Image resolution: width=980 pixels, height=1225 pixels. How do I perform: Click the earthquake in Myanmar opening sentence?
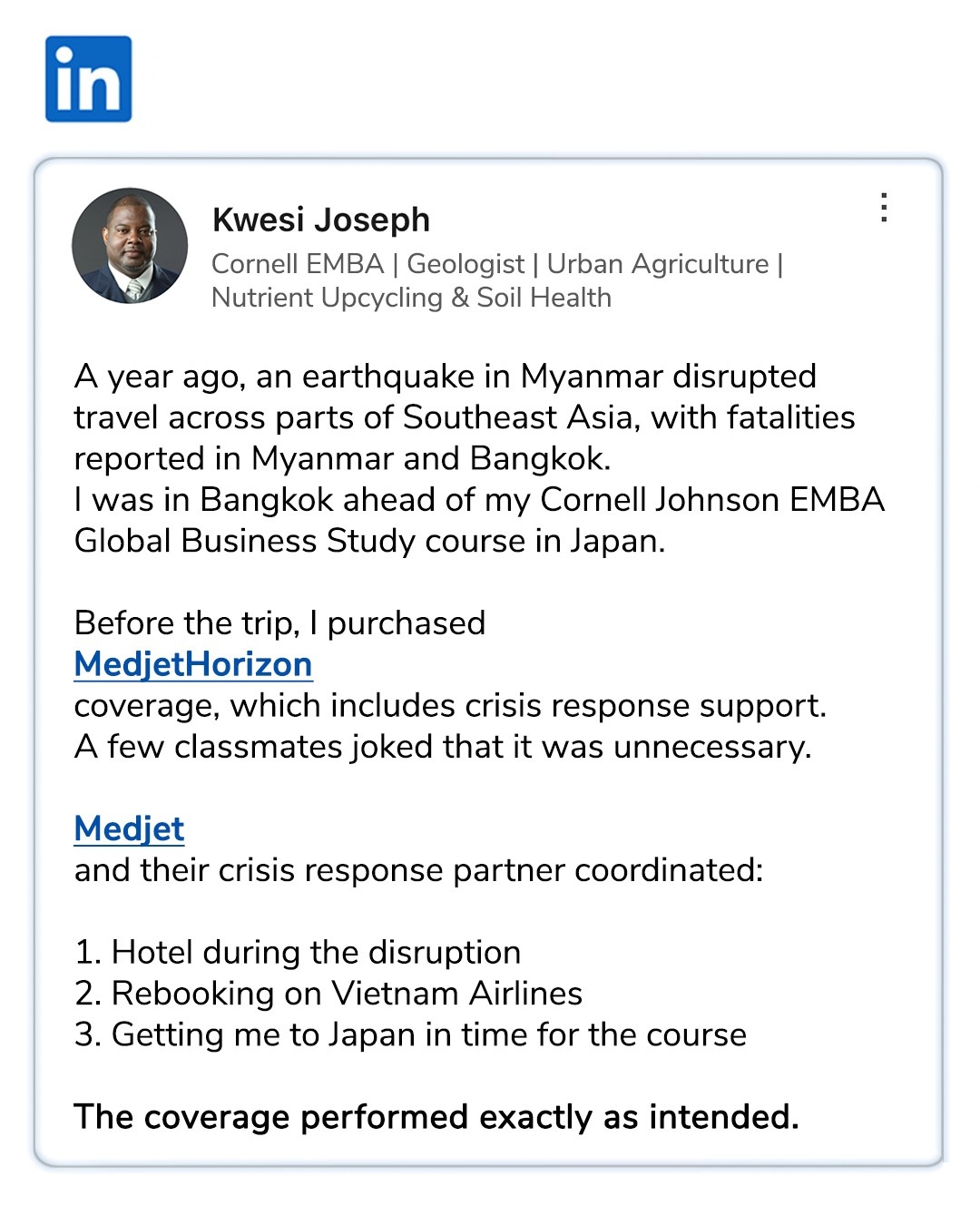(446, 377)
